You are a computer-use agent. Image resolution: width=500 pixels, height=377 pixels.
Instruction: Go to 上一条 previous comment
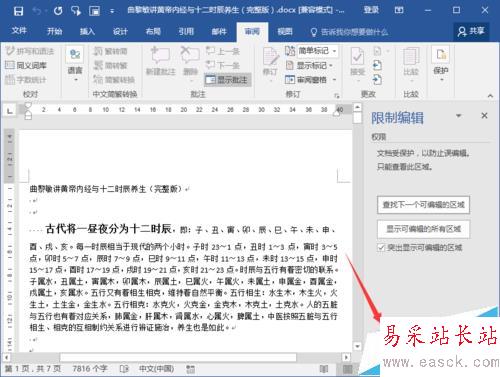click(222, 51)
